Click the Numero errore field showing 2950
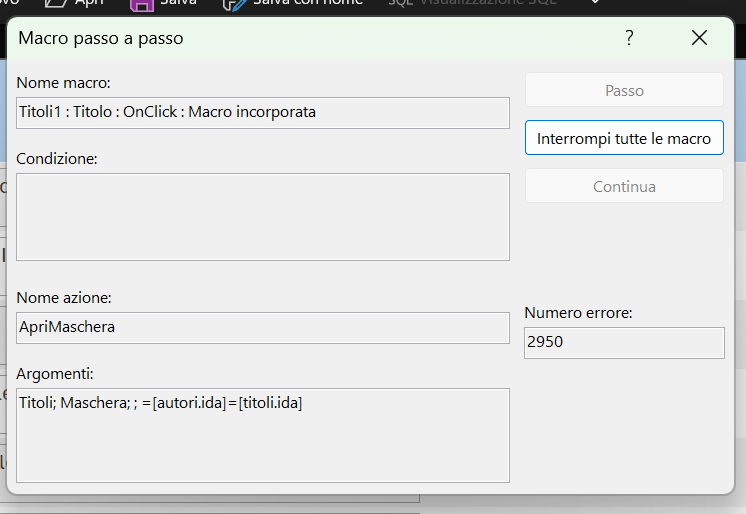746x514 pixels. [624, 343]
